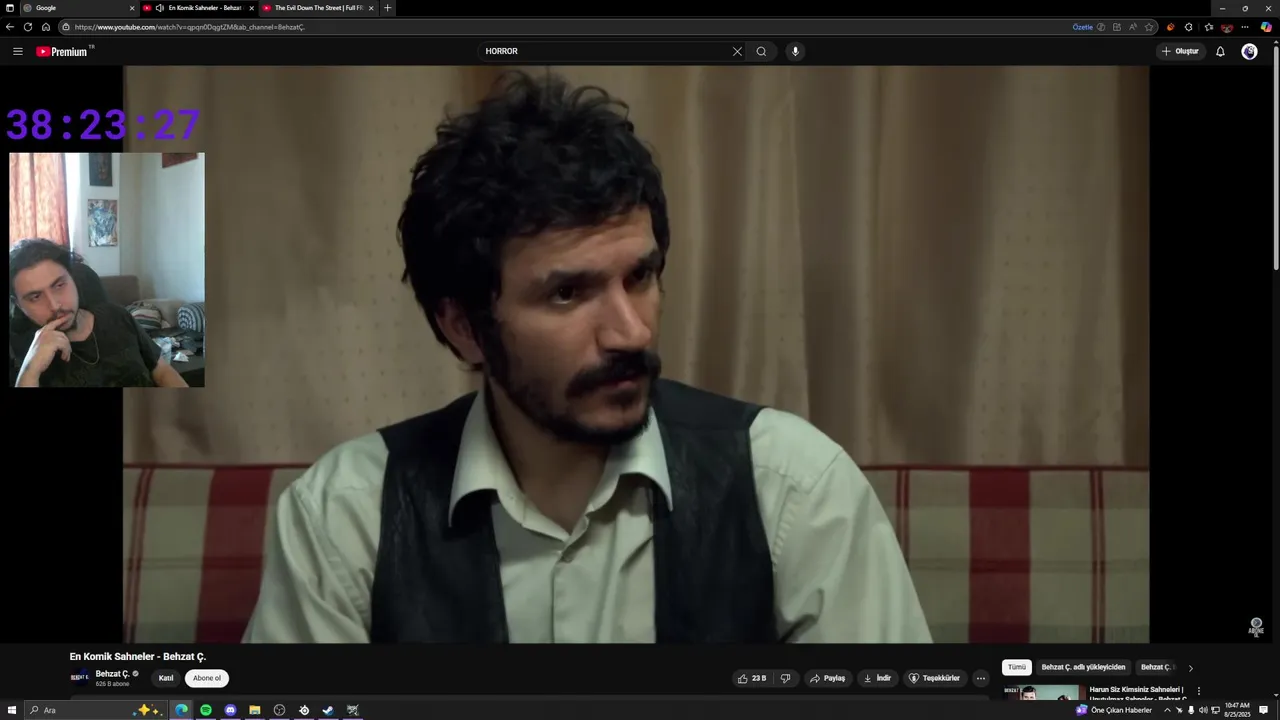Screen dimensions: 1280x720
Task: Mute the playing tab via speaker icon
Action: pos(160,8)
